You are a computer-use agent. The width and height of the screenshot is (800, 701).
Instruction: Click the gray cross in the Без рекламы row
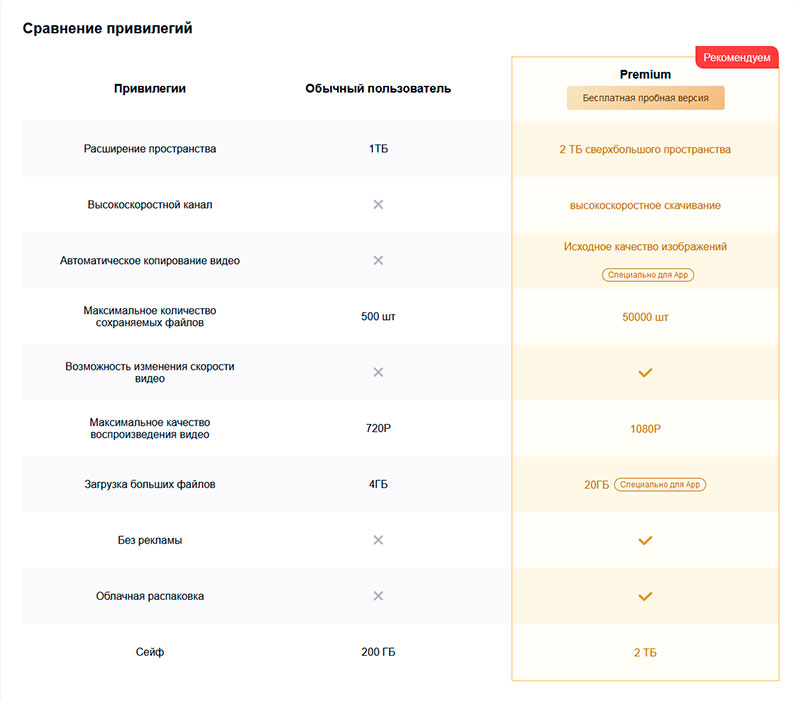(x=378, y=540)
